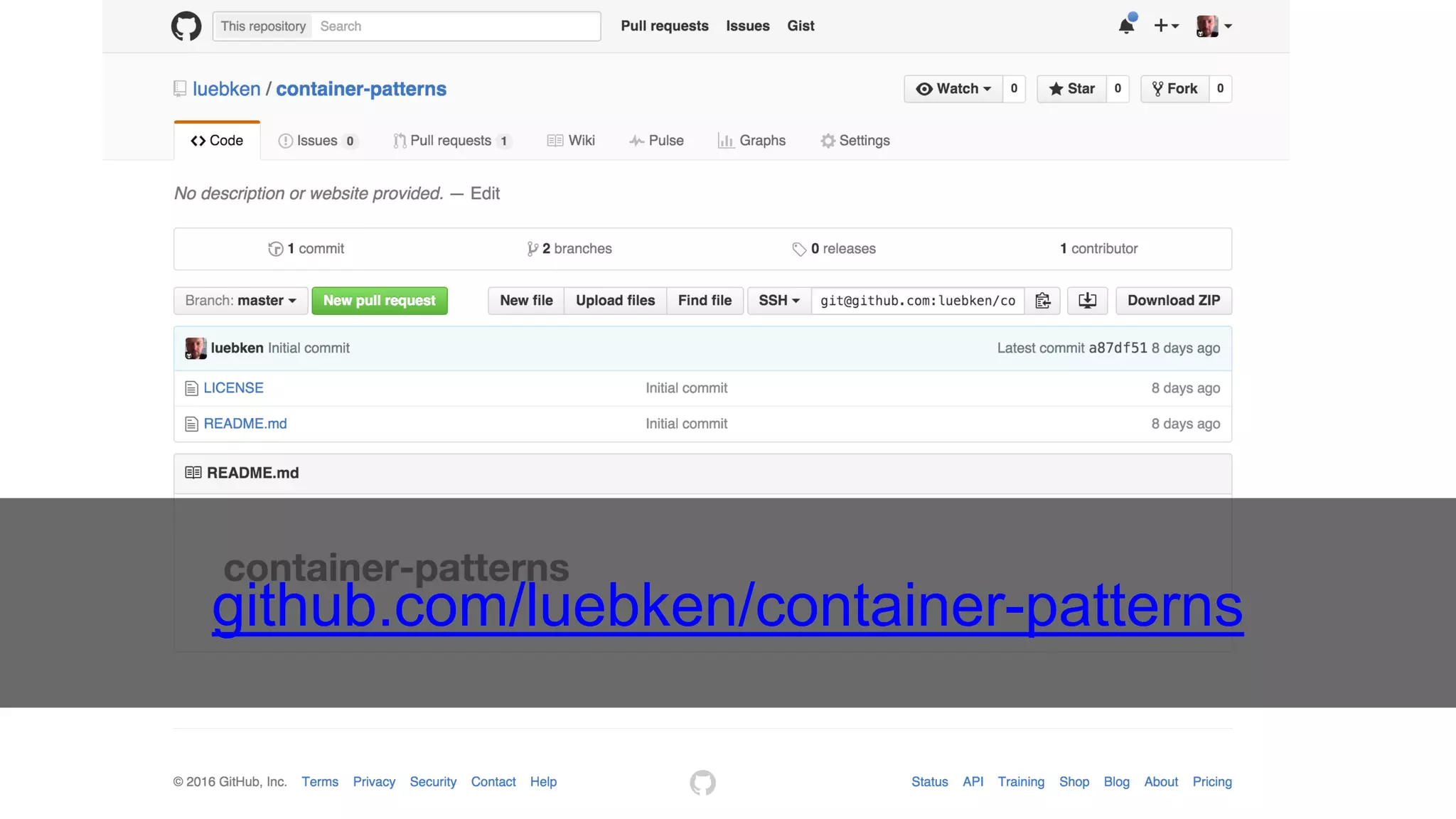This screenshot has width=1456, height=819.
Task: Open the API footer link
Action: pyautogui.click(x=973, y=782)
